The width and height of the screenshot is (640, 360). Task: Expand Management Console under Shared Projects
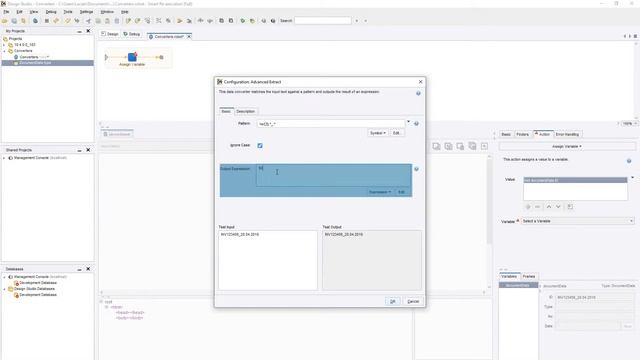click(x=4, y=158)
